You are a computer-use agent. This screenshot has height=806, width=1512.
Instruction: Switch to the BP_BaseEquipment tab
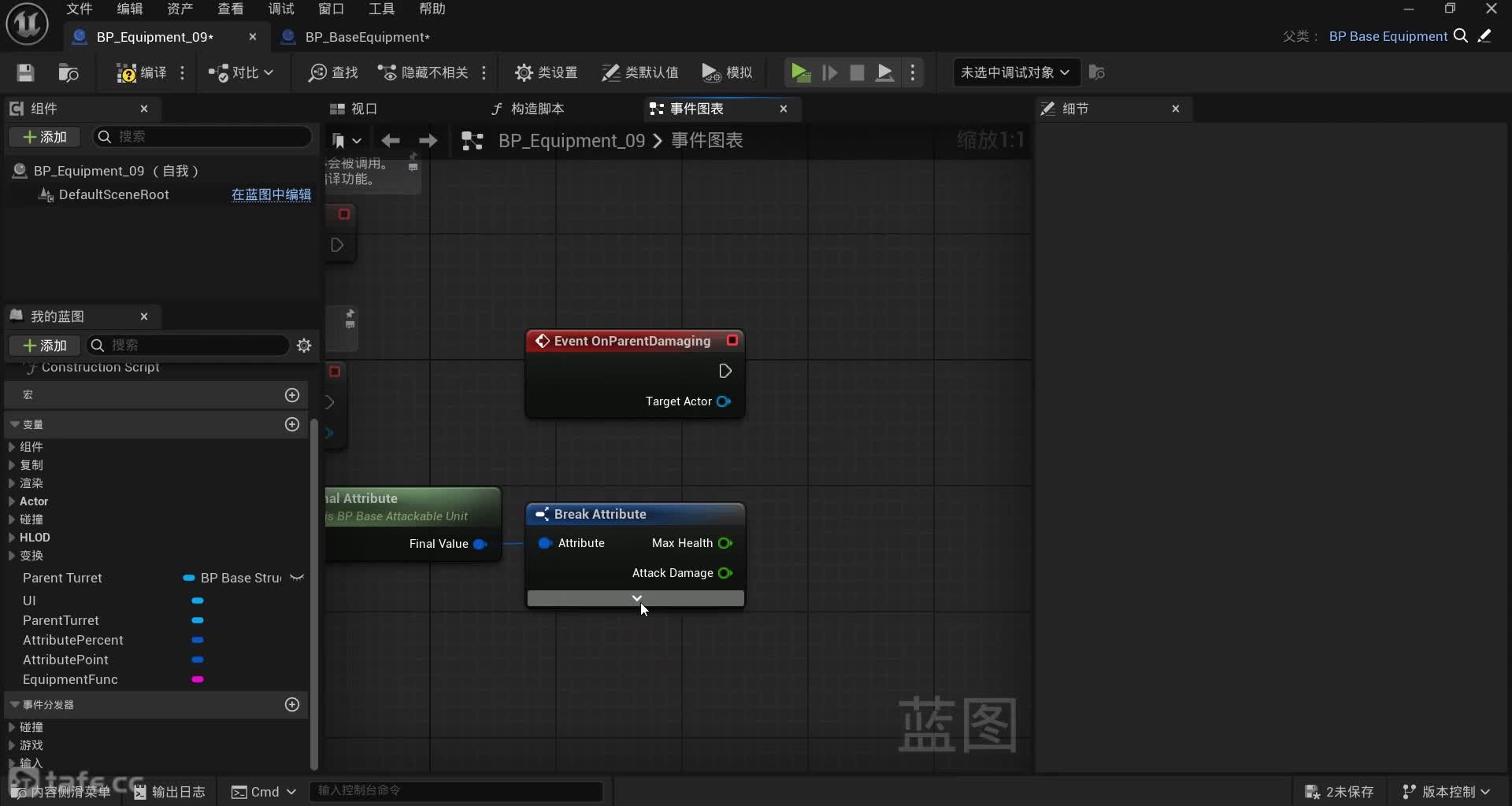(367, 37)
